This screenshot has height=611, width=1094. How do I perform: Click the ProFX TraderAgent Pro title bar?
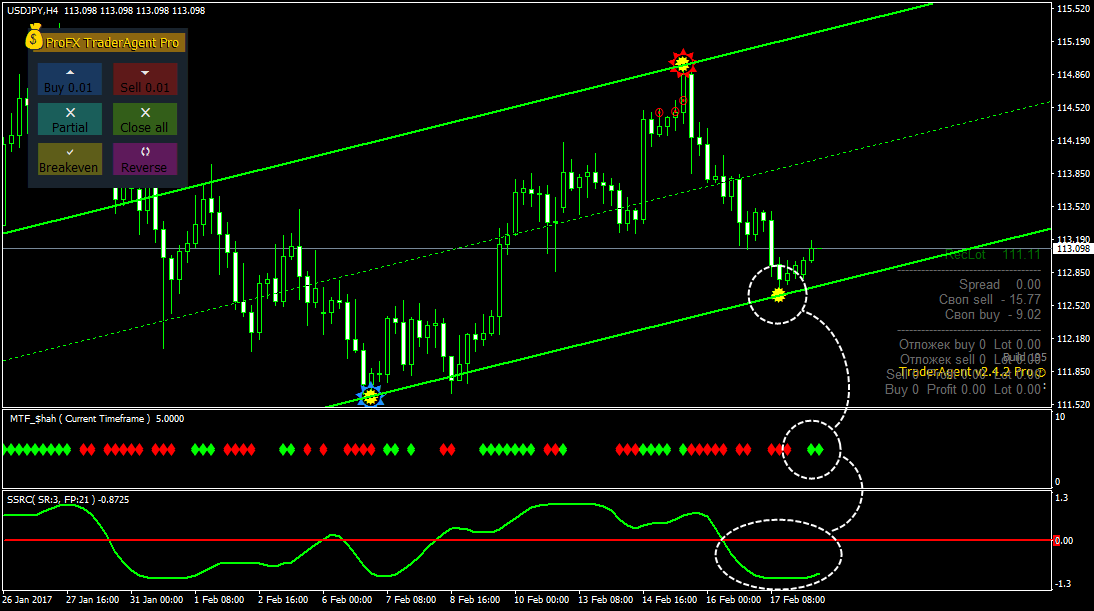click(107, 43)
